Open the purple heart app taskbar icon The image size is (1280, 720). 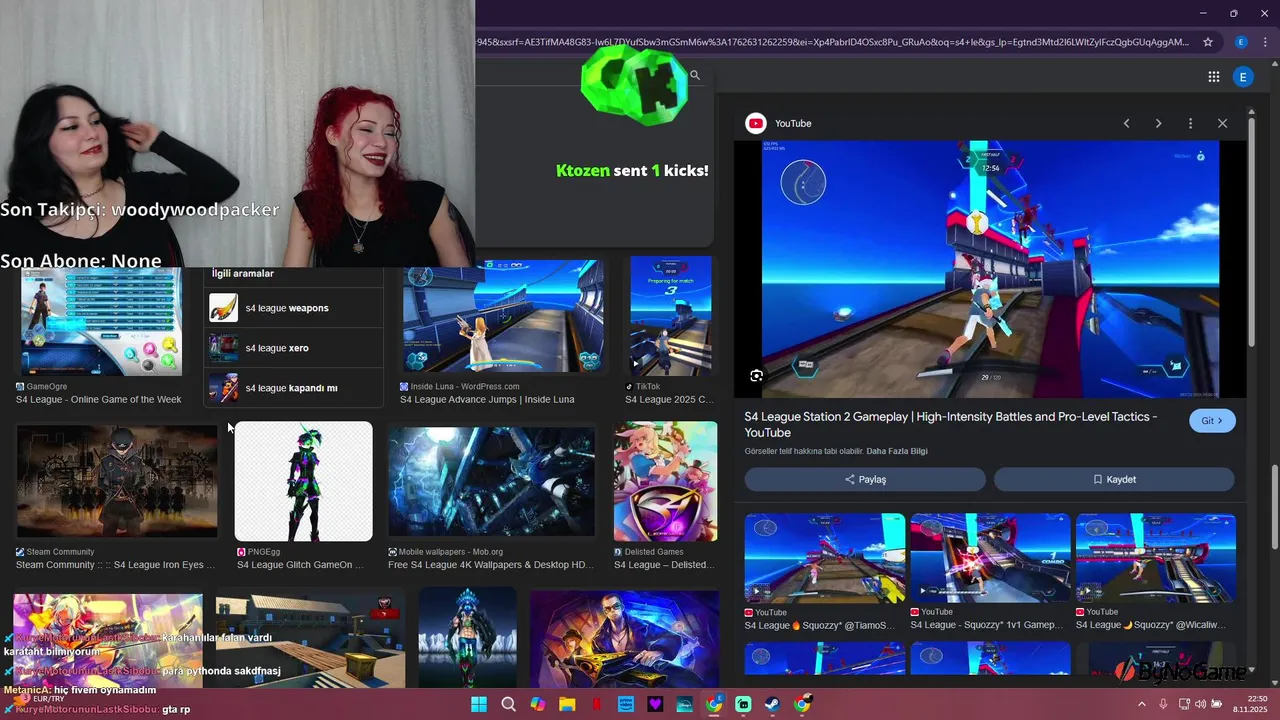click(655, 704)
